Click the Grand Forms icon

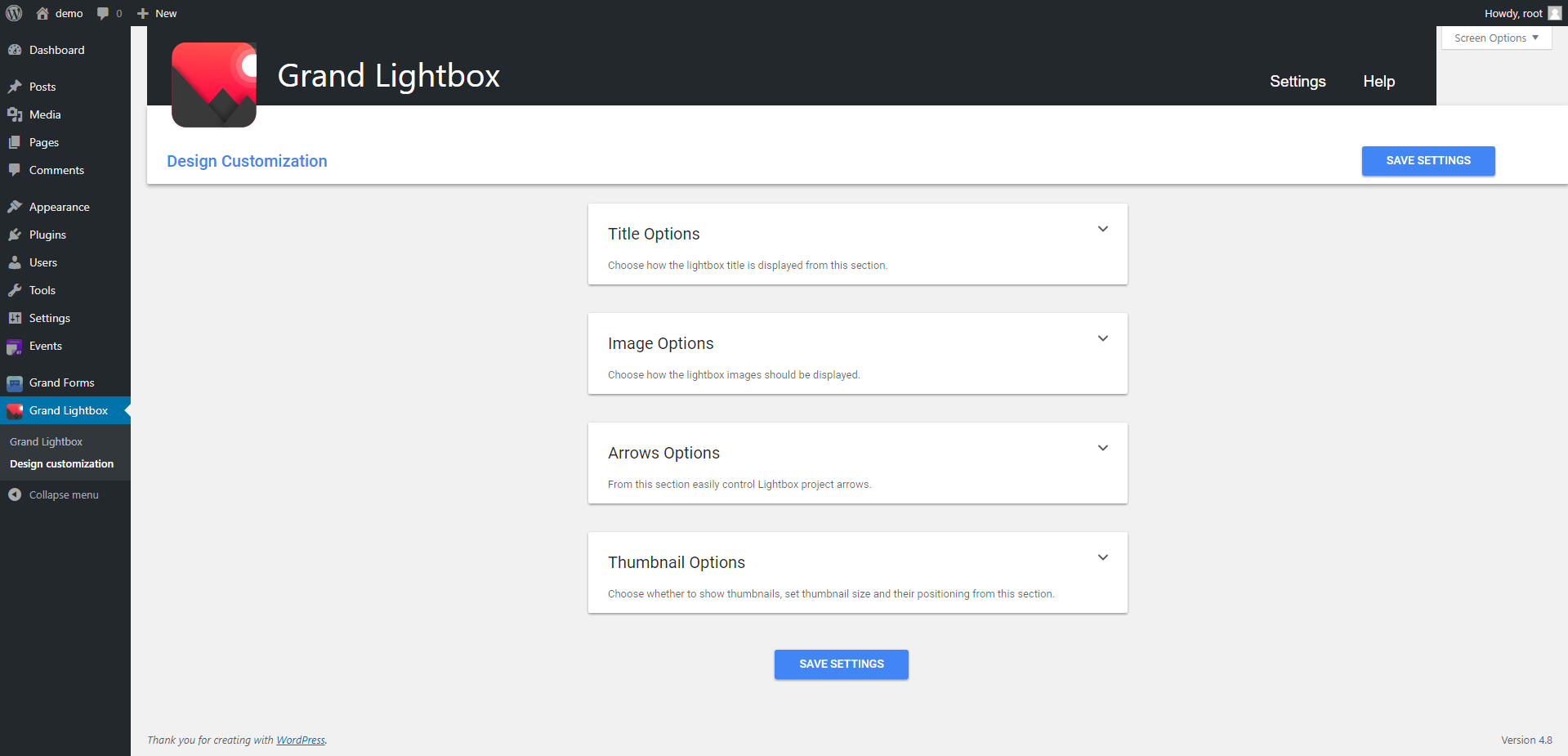point(15,382)
